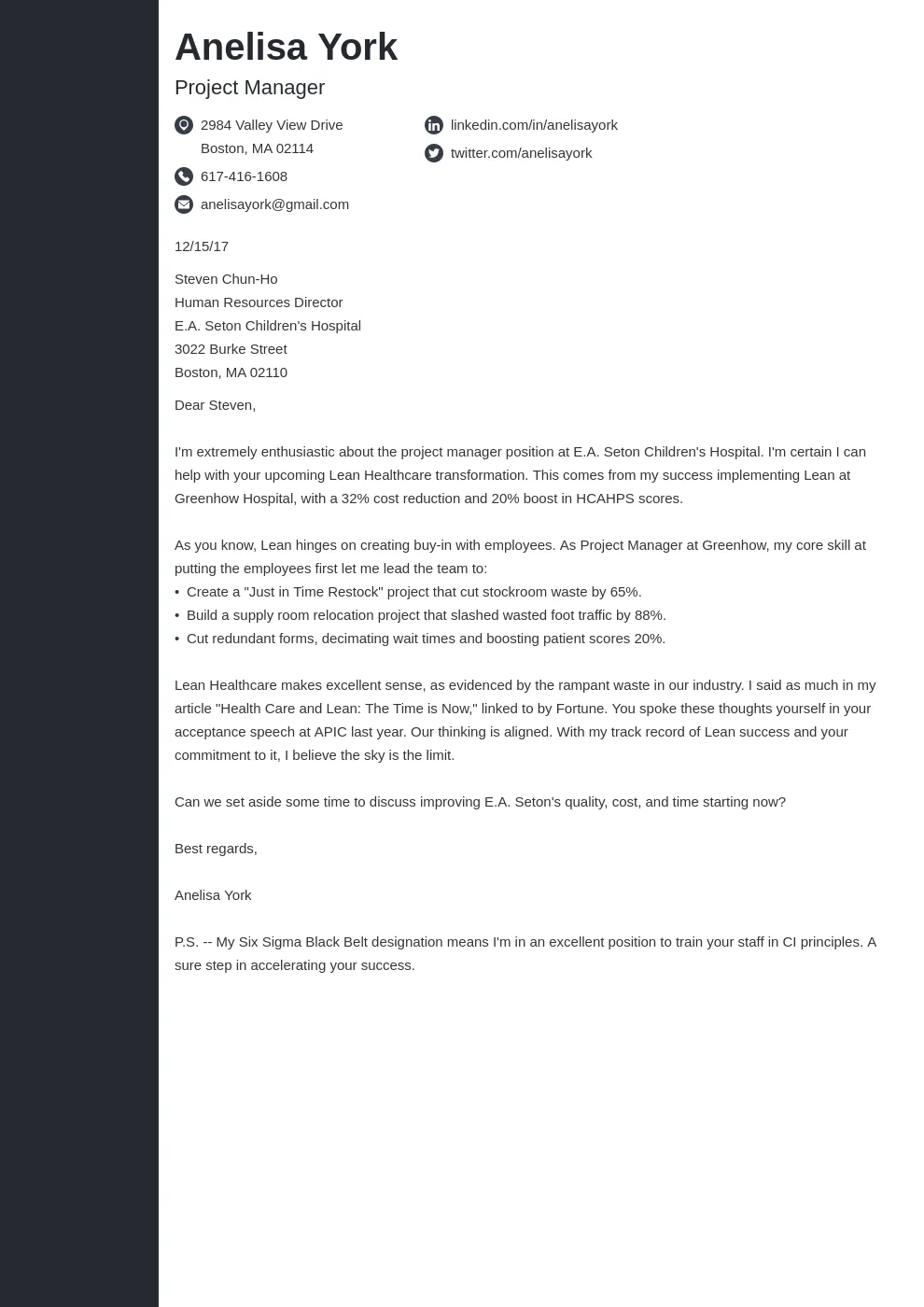Click the Dear Steven greeting
Screen dimensions: 924x1307
point(215,405)
